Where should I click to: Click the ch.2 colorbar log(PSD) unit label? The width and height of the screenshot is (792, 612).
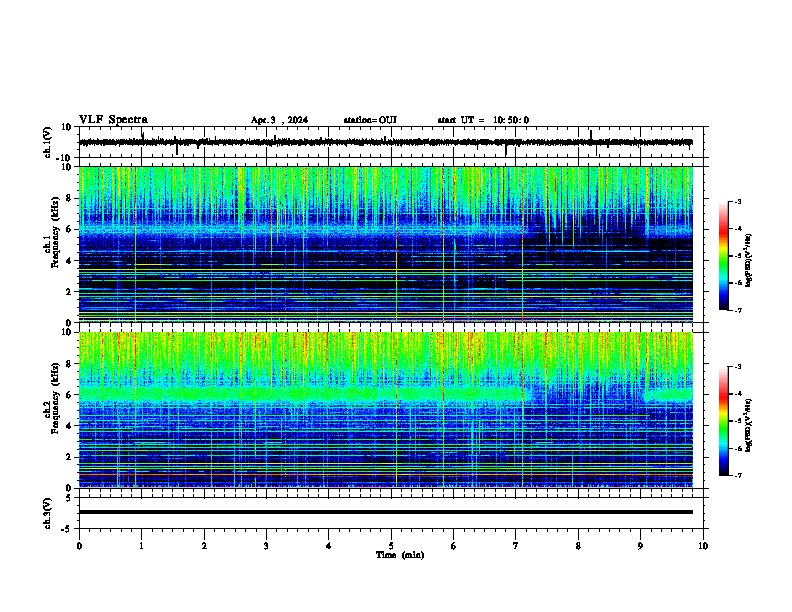(x=749, y=425)
